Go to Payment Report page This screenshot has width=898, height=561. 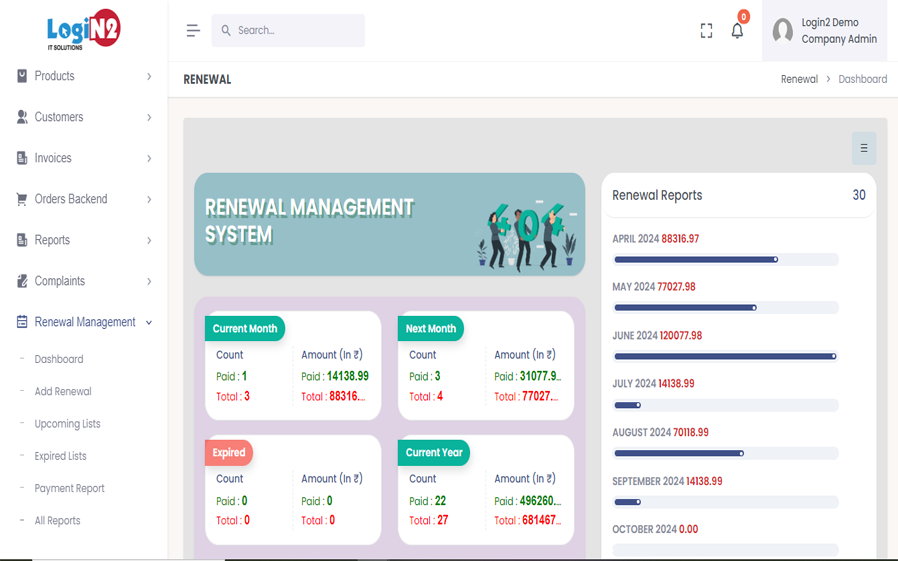69,488
